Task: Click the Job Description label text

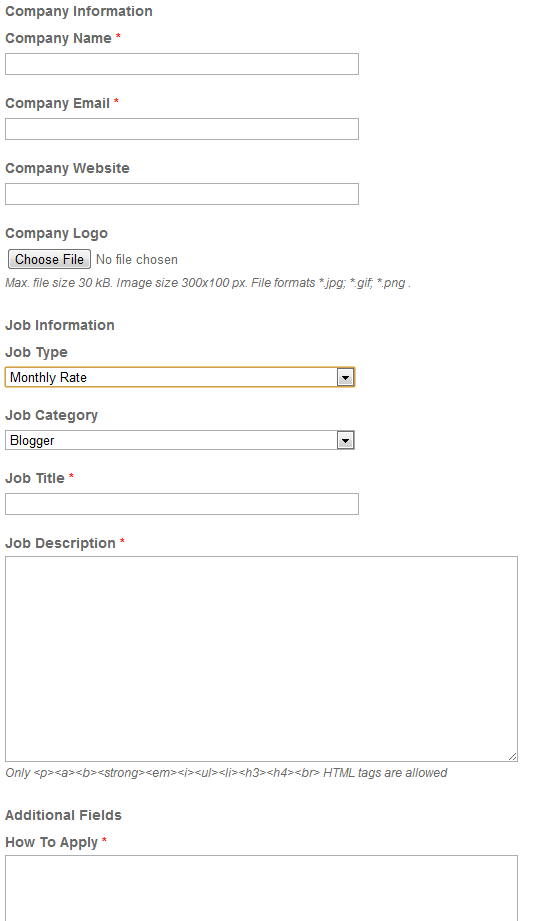Action: click(61, 543)
